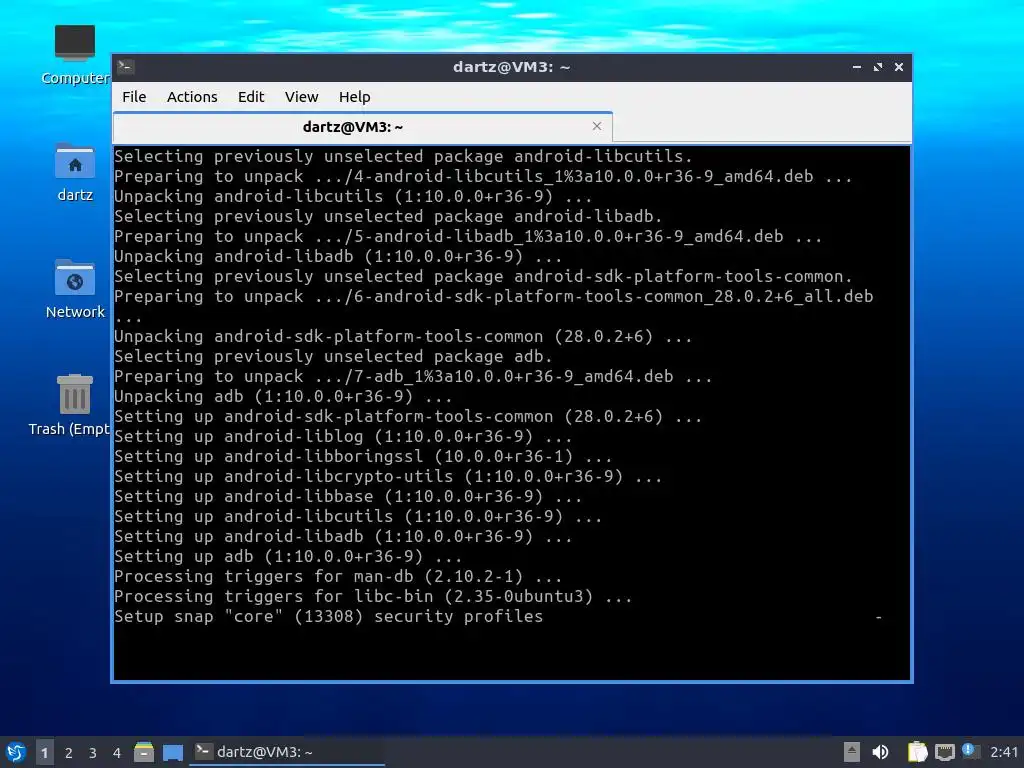Select the dartz@VM3: ~ terminal tab
The width and height of the screenshot is (1024, 768).
click(362, 127)
